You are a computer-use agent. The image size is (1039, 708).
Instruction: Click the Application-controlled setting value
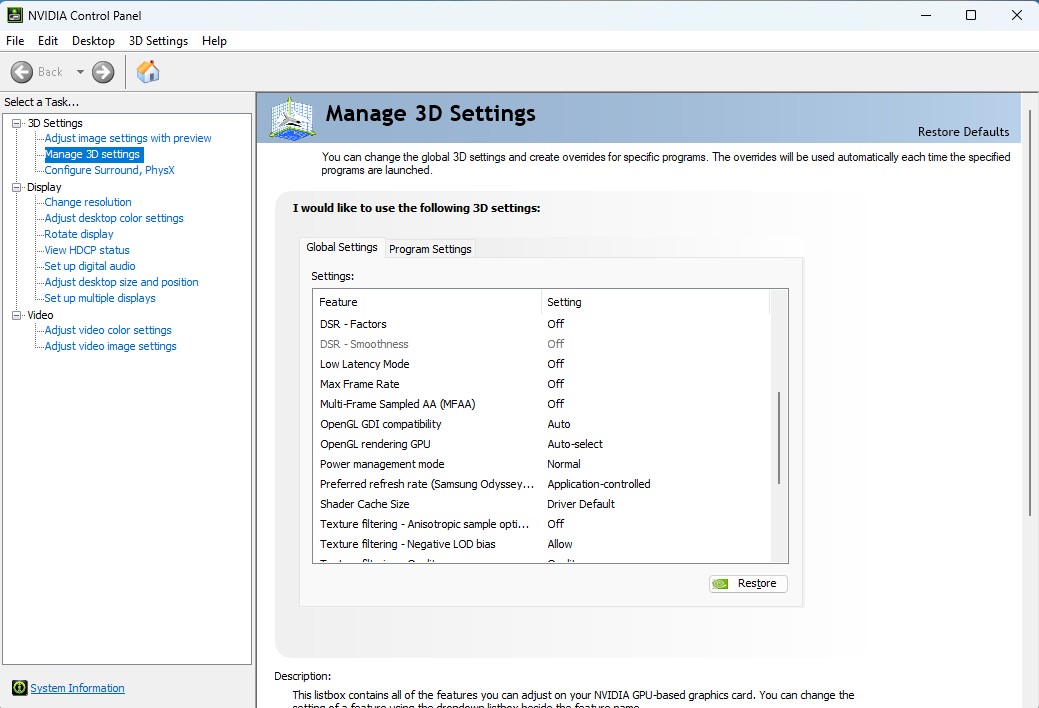pos(599,483)
